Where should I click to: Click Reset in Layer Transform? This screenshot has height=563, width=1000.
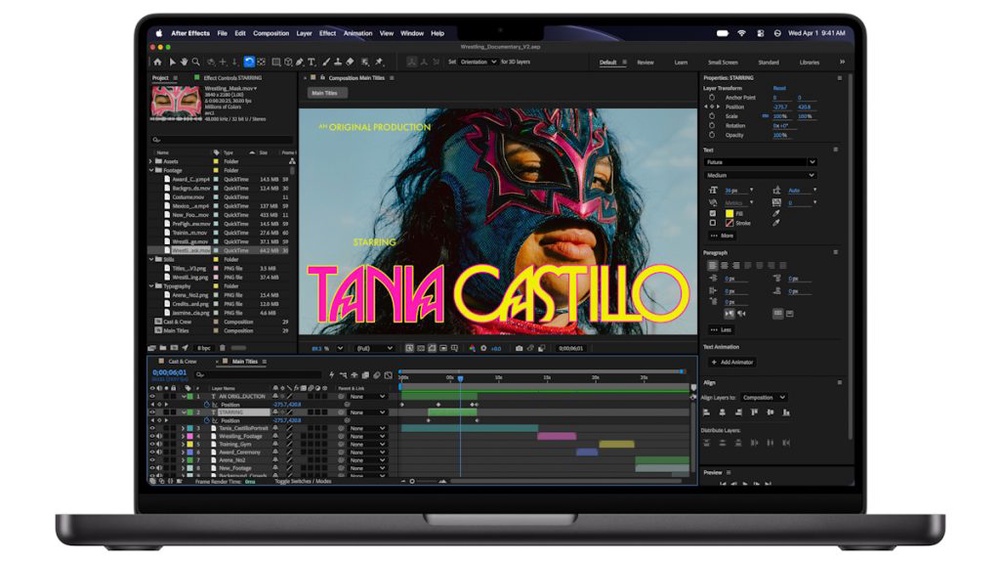coord(779,89)
